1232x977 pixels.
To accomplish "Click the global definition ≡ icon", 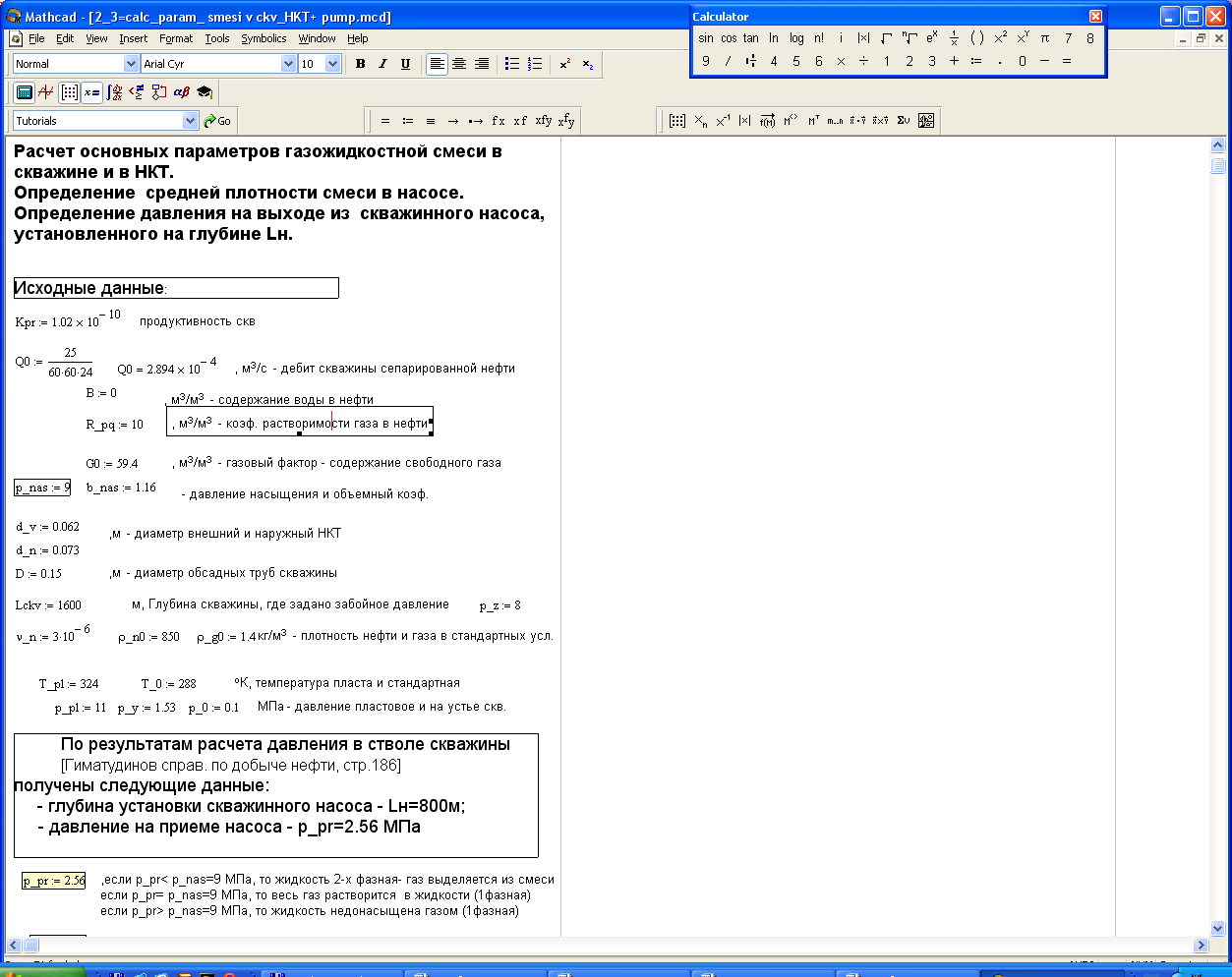I will (x=431, y=121).
